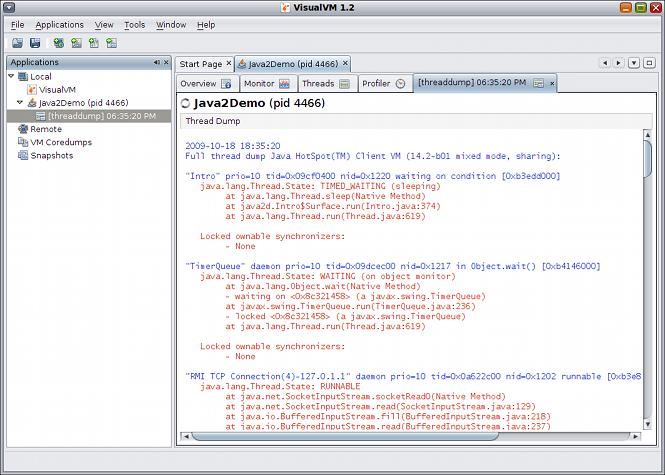Click the "java2d.Intro$Surface.run(Intro.java:374)" line
Screen dimensions: 665x475
pyautogui.click(x=333, y=206)
